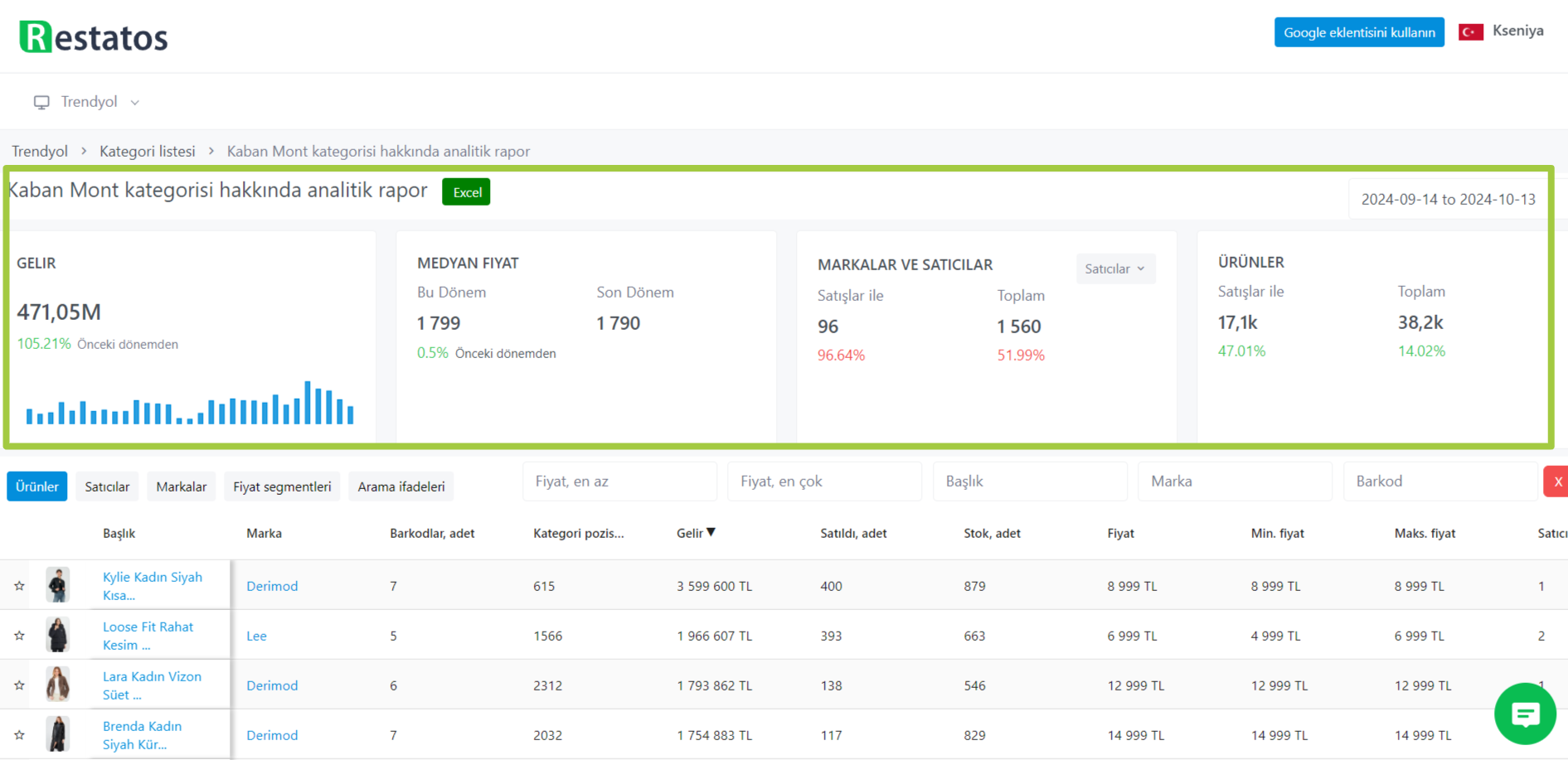This screenshot has height=760, width=1568.
Task: Sort by Maks. fiyat column
Action: point(1425,533)
